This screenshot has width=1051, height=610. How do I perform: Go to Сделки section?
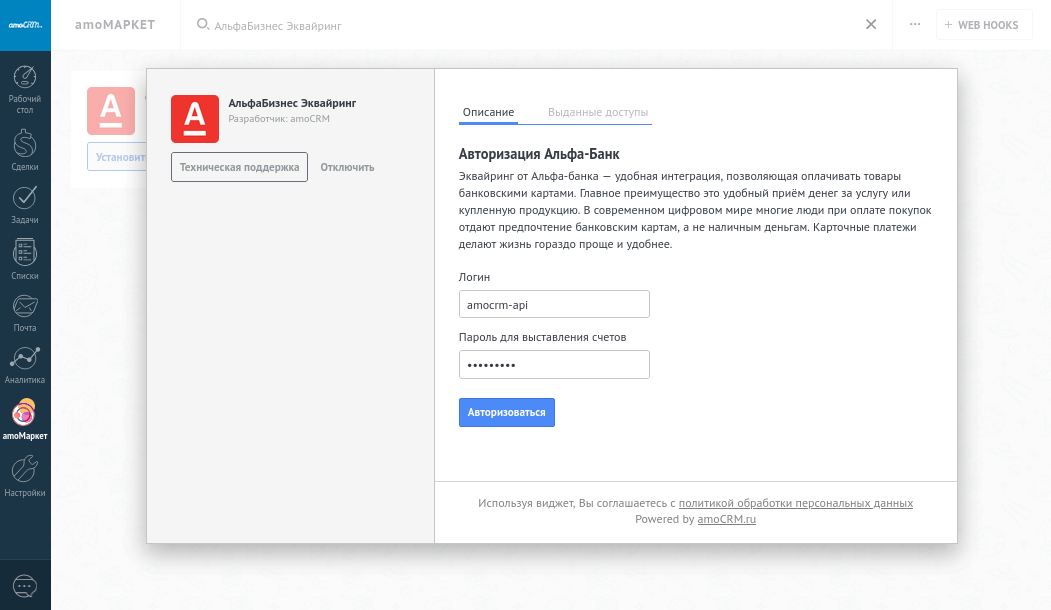(25, 150)
